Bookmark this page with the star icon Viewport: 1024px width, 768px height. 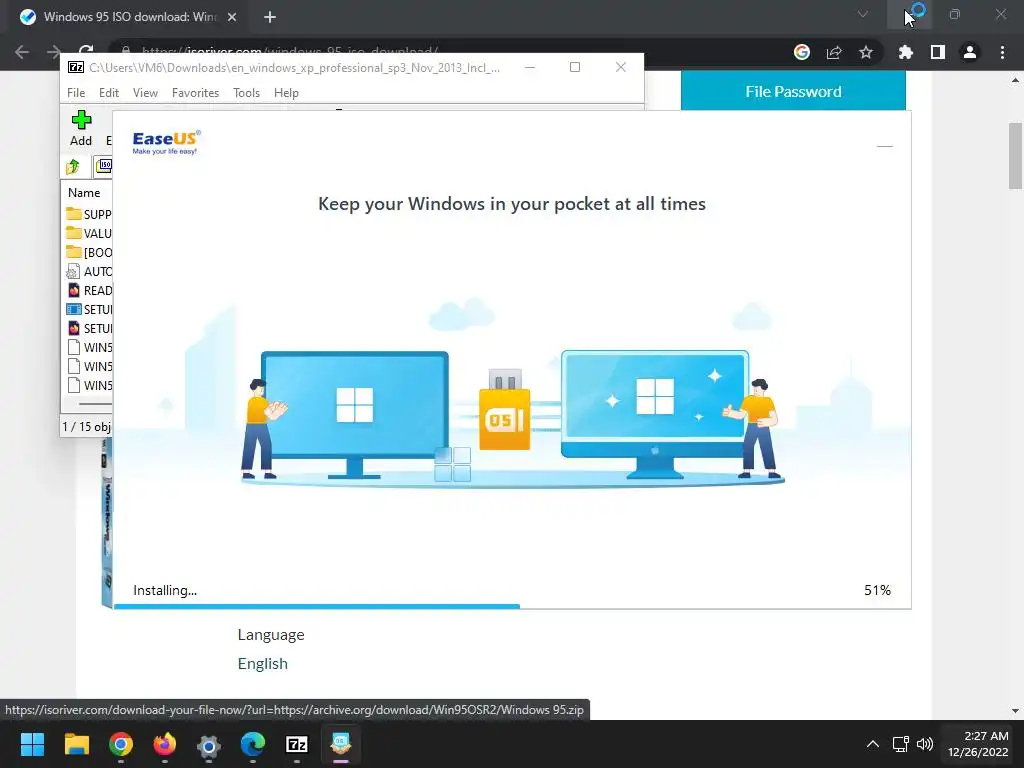coord(865,52)
